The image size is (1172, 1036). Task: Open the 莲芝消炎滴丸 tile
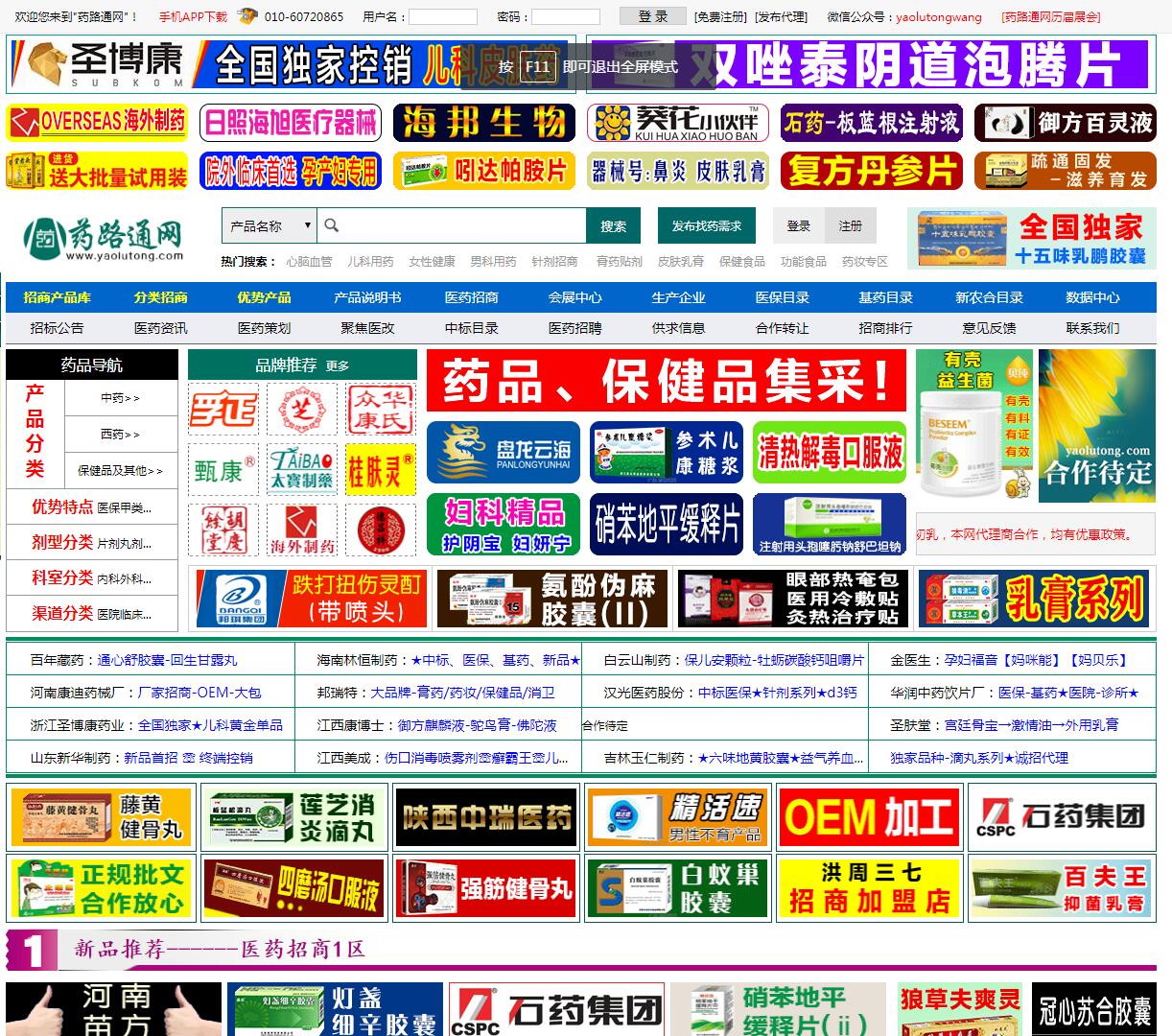pyautogui.click(x=294, y=817)
